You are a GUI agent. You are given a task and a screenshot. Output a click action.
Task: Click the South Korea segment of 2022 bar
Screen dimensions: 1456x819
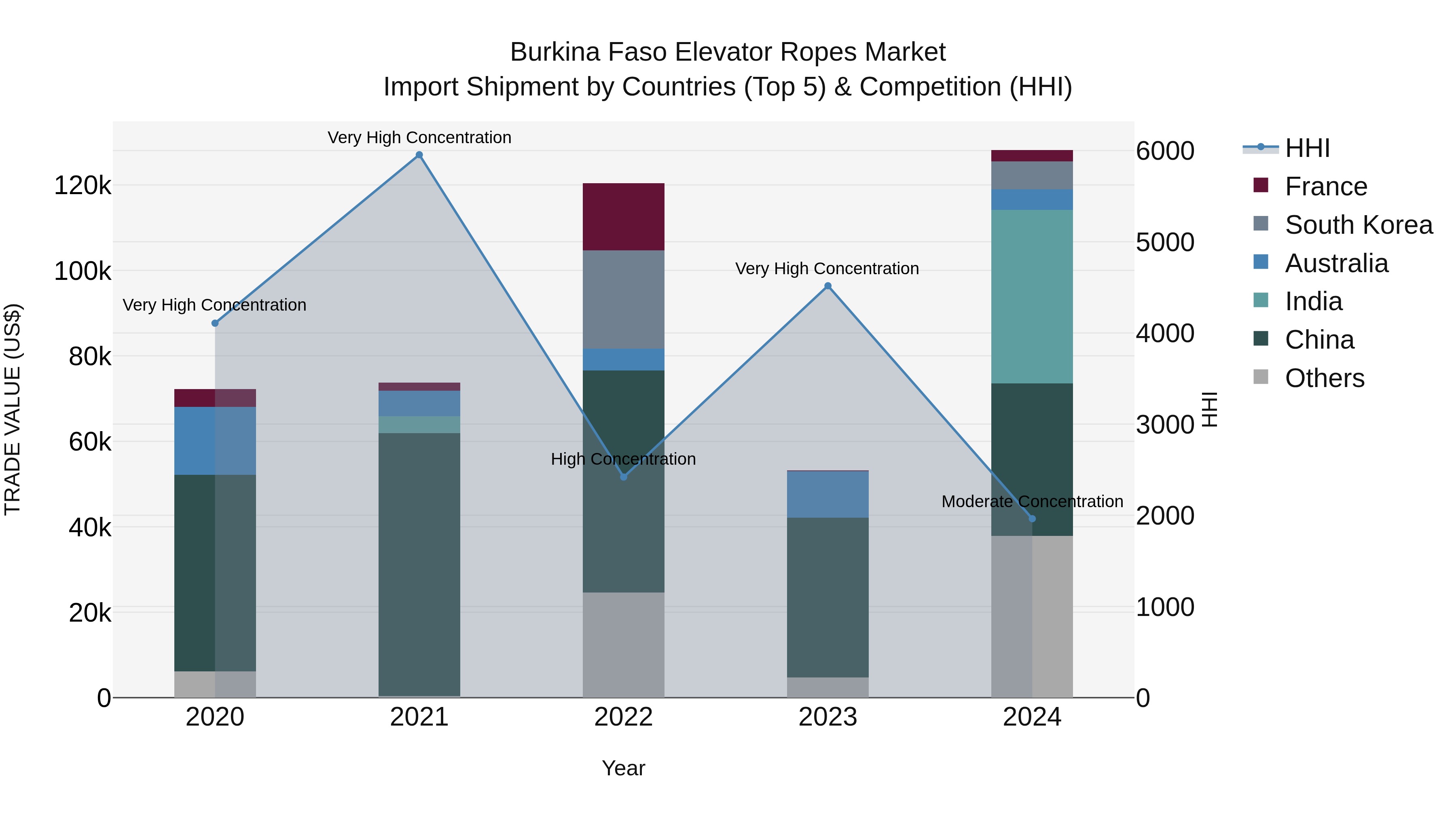623,300
